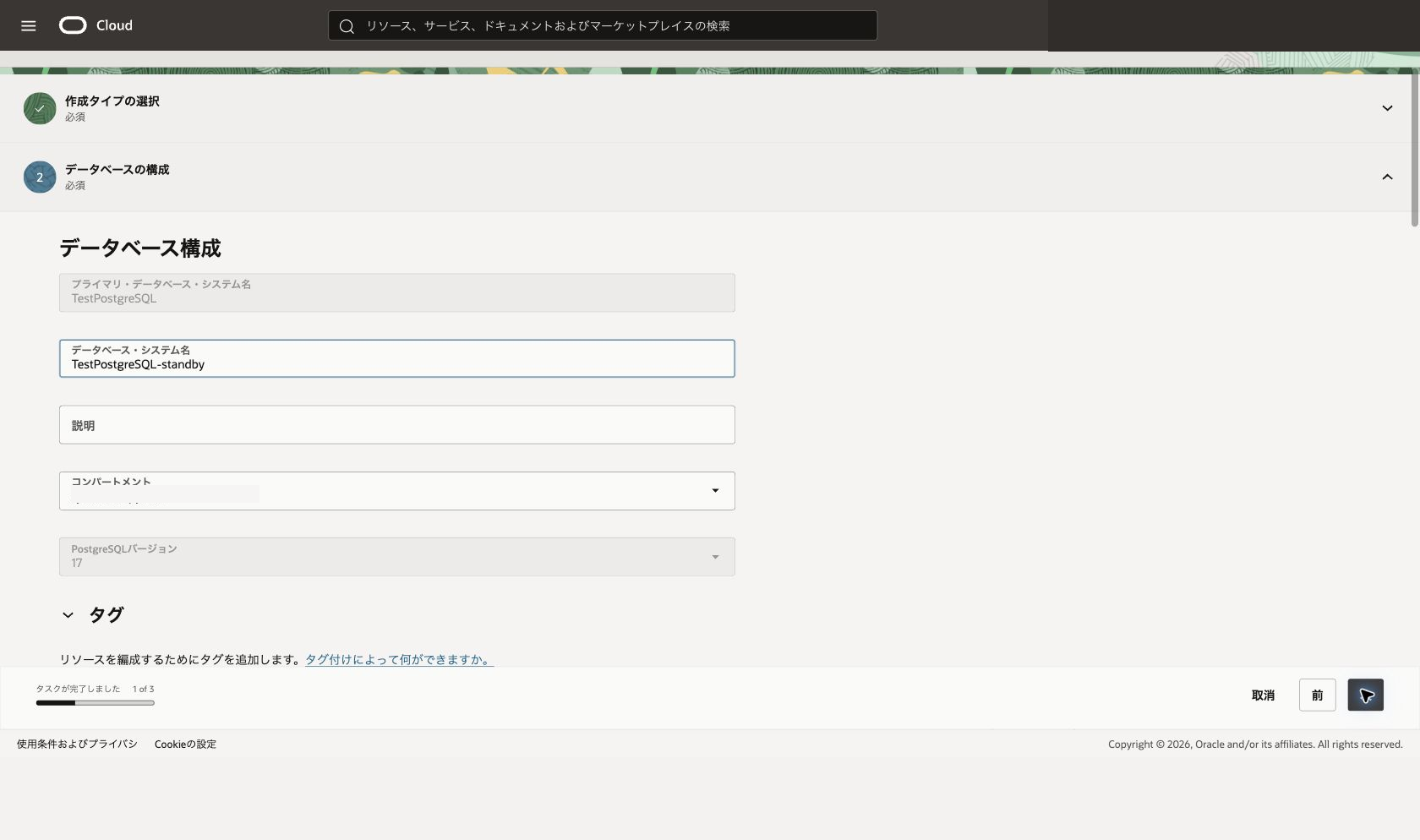Viewport: 1420px width, 840px height.
Task: Click the page vertical scrollbar
Action: pos(1415,148)
